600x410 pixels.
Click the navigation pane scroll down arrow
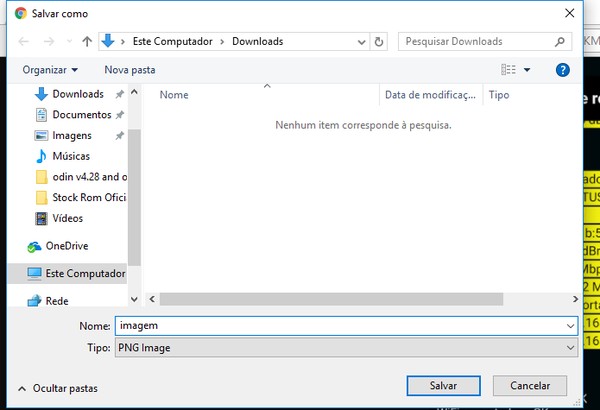tap(134, 299)
